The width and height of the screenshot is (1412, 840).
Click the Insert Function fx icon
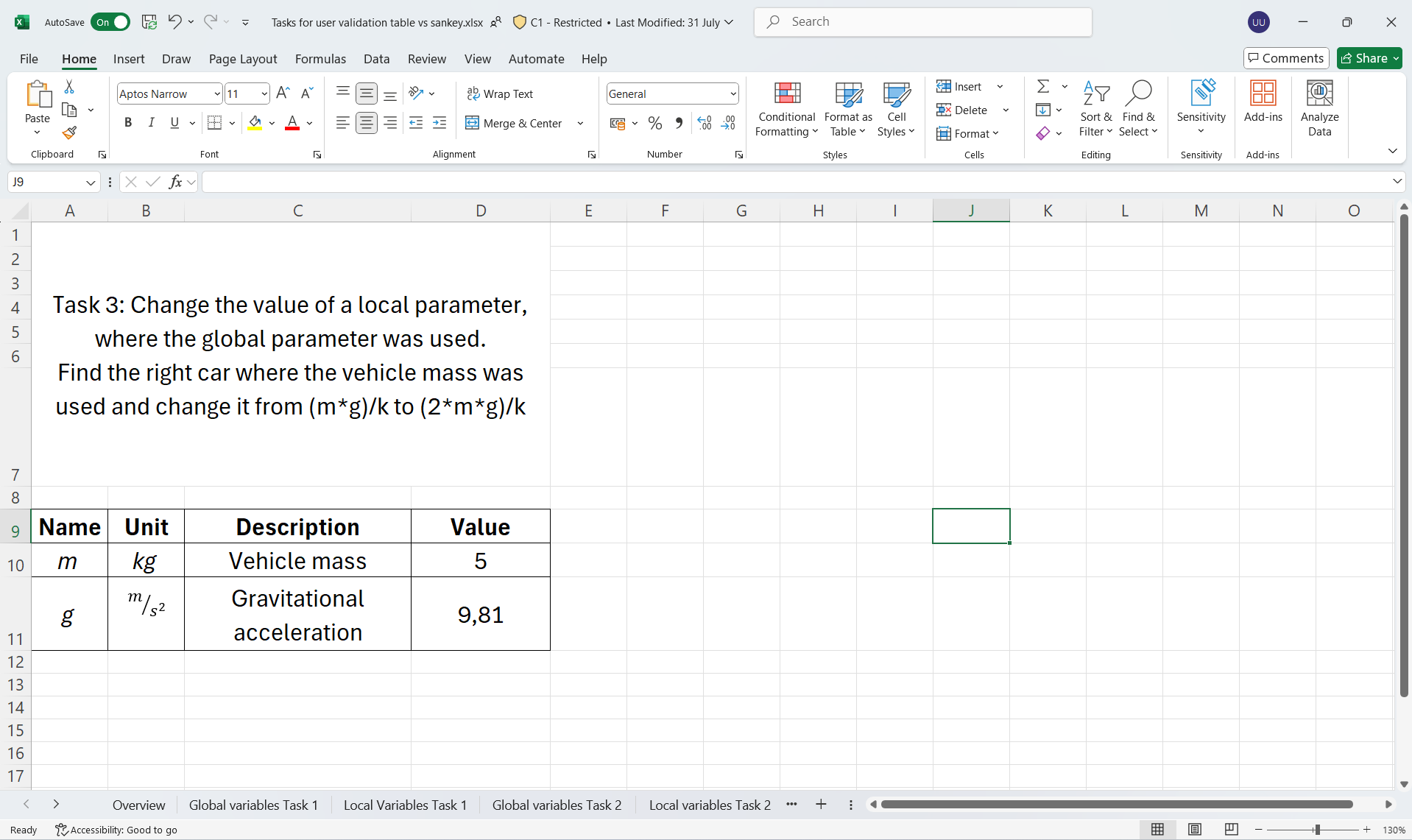175,182
